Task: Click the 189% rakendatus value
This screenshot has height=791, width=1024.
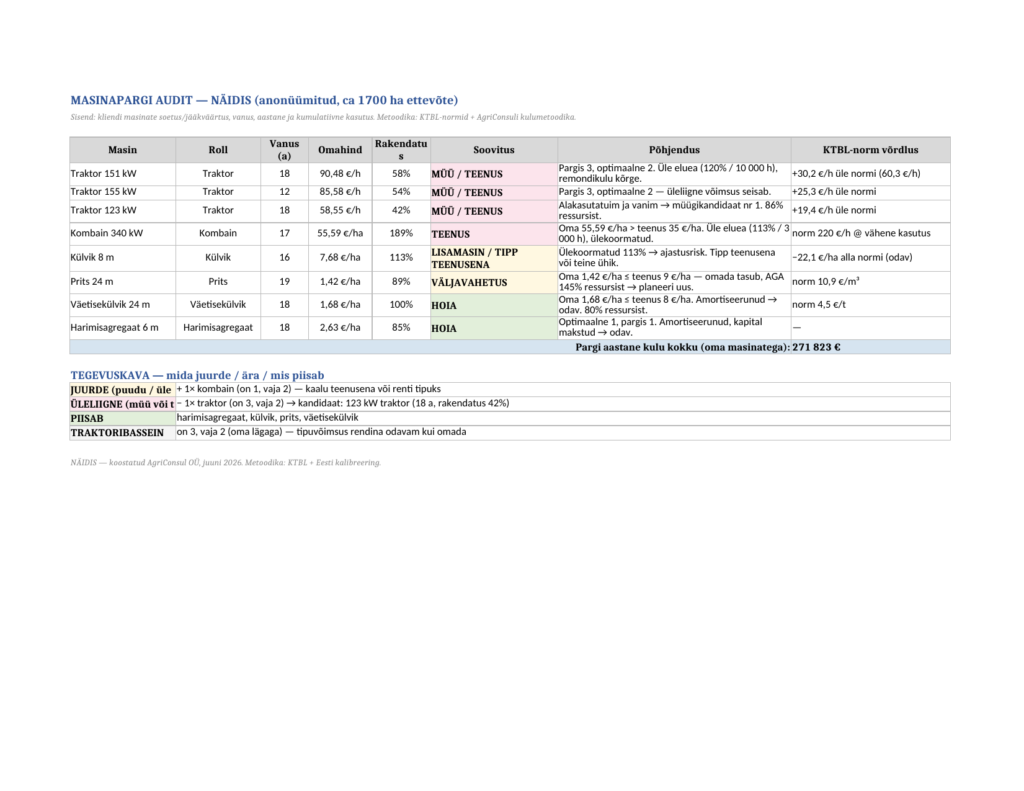Action: 401,233
